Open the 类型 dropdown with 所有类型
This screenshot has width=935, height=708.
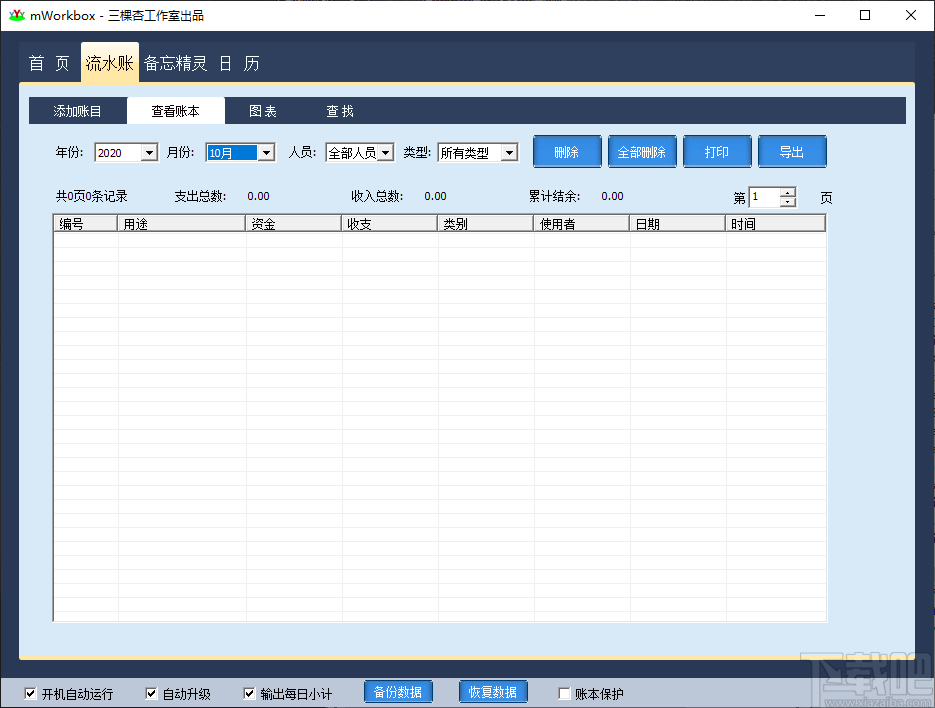(509, 153)
